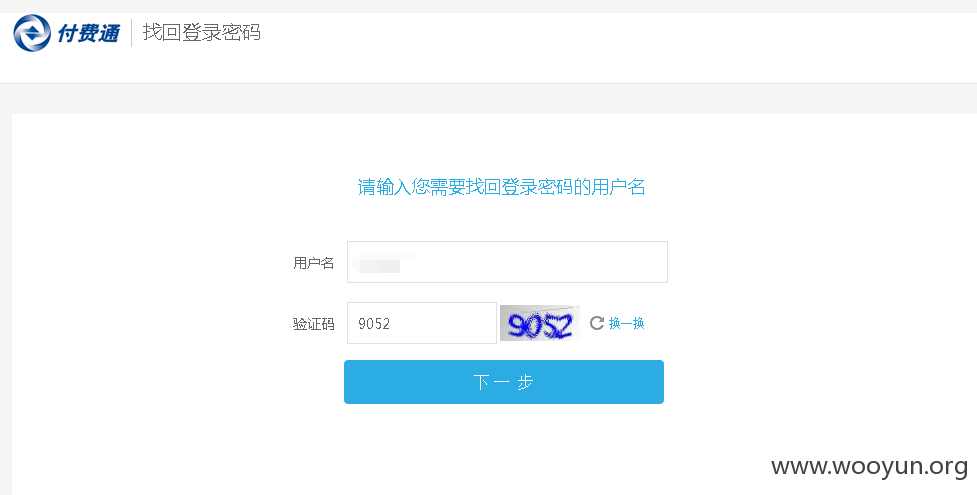The image size is (977, 495).
Task: Click the 下 character on blue button
Action: pyautogui.click(x=481, y=382)
